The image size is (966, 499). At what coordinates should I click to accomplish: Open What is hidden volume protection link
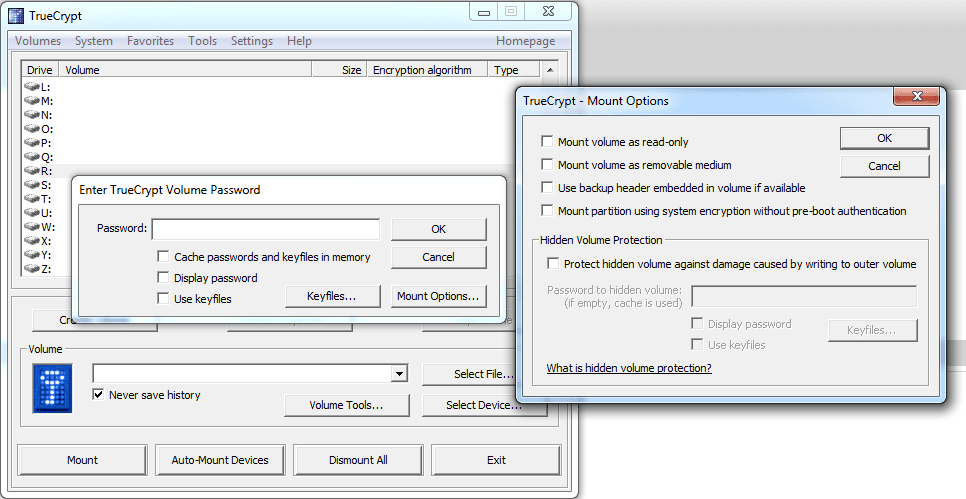[x=629, y=368]
